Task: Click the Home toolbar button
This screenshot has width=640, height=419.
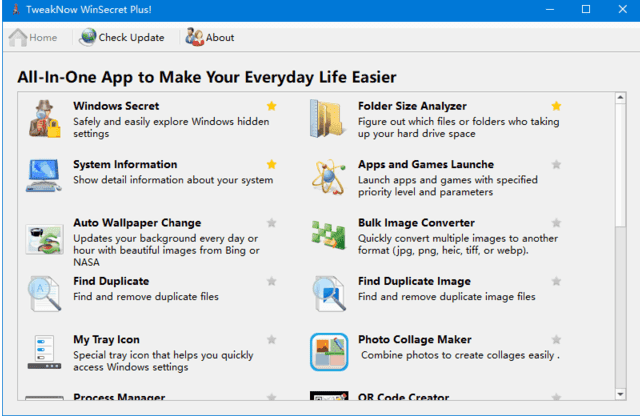Action: pos(33,38)
